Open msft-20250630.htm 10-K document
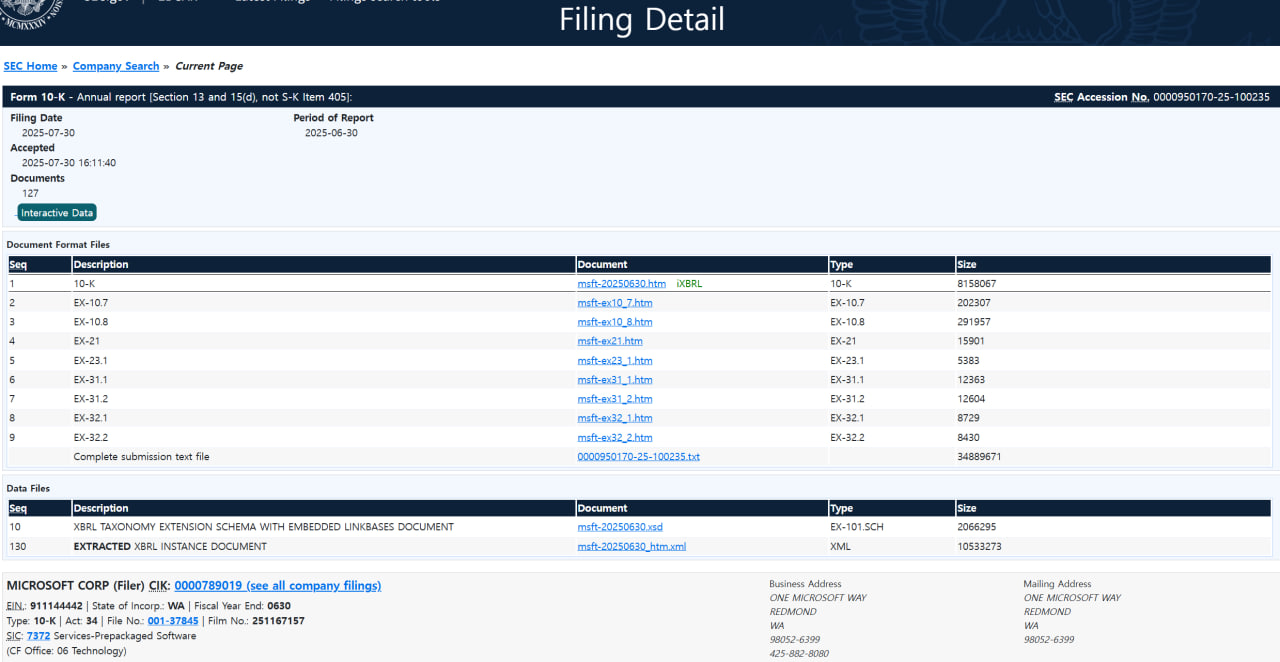 click(x=622, y=284)
